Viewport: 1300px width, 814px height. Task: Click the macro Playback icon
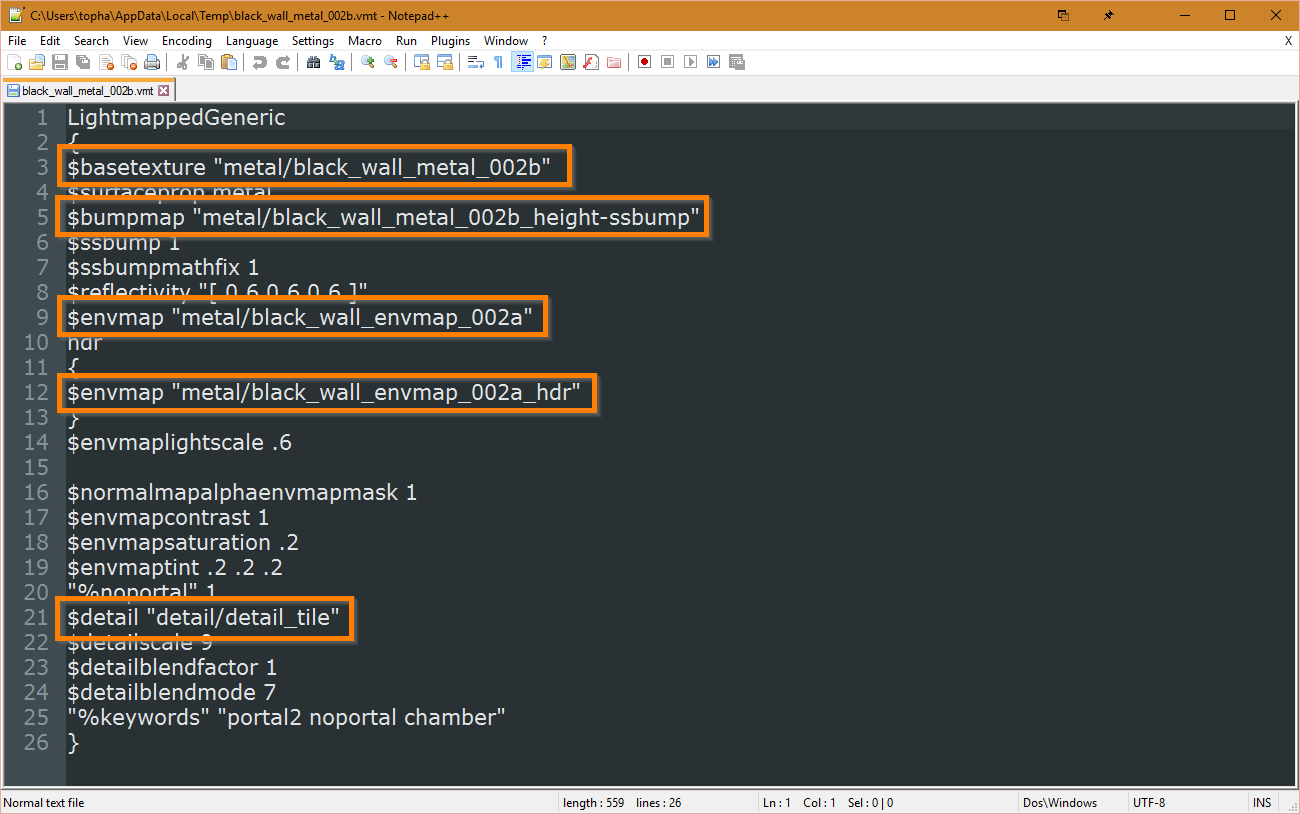[x=691, y=62]
